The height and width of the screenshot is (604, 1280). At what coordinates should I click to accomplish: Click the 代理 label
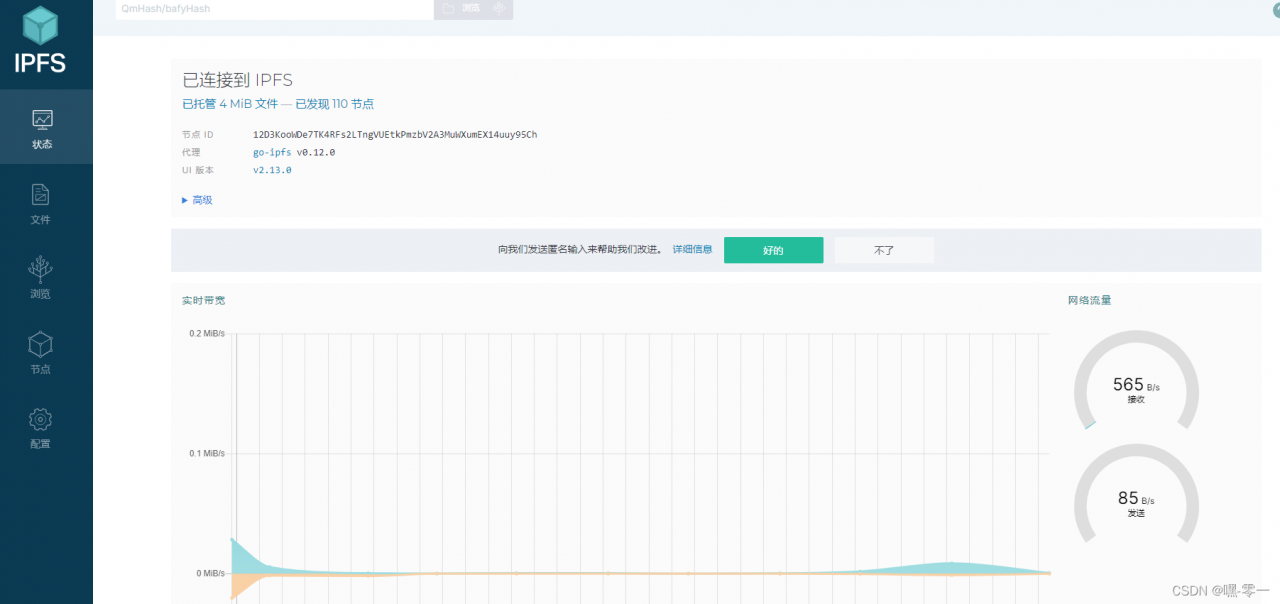click(191, 152)
